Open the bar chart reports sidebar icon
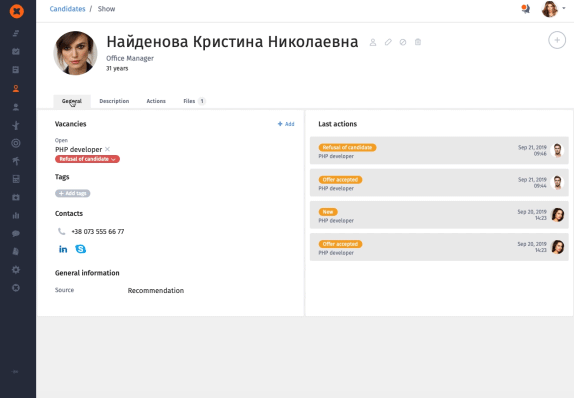This screenshot has height=398, width=574. (16, 215)
